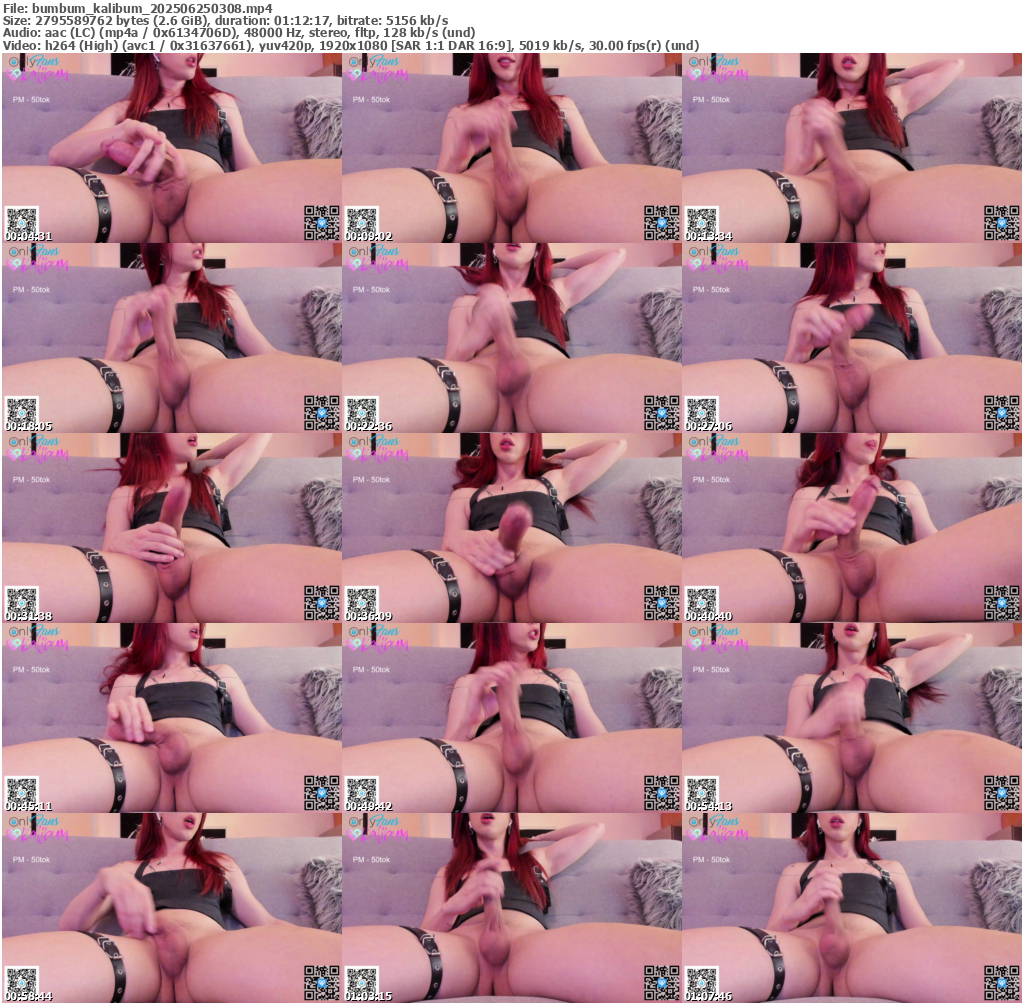The width and height of the screenshot is (1024, 1003).
Task: Click the Size and duration header line
Action: [x=225, y=20]
